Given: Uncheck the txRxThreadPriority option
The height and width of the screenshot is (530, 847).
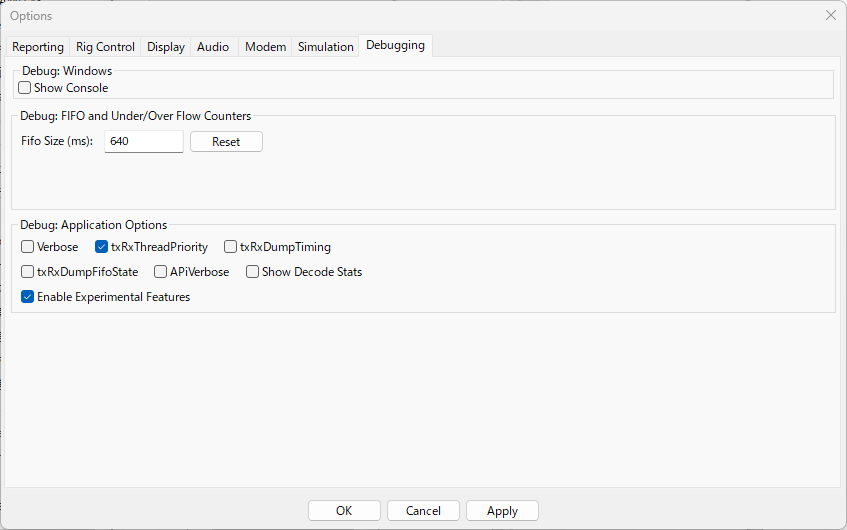Looking at the screenshot, I should 102,247.
